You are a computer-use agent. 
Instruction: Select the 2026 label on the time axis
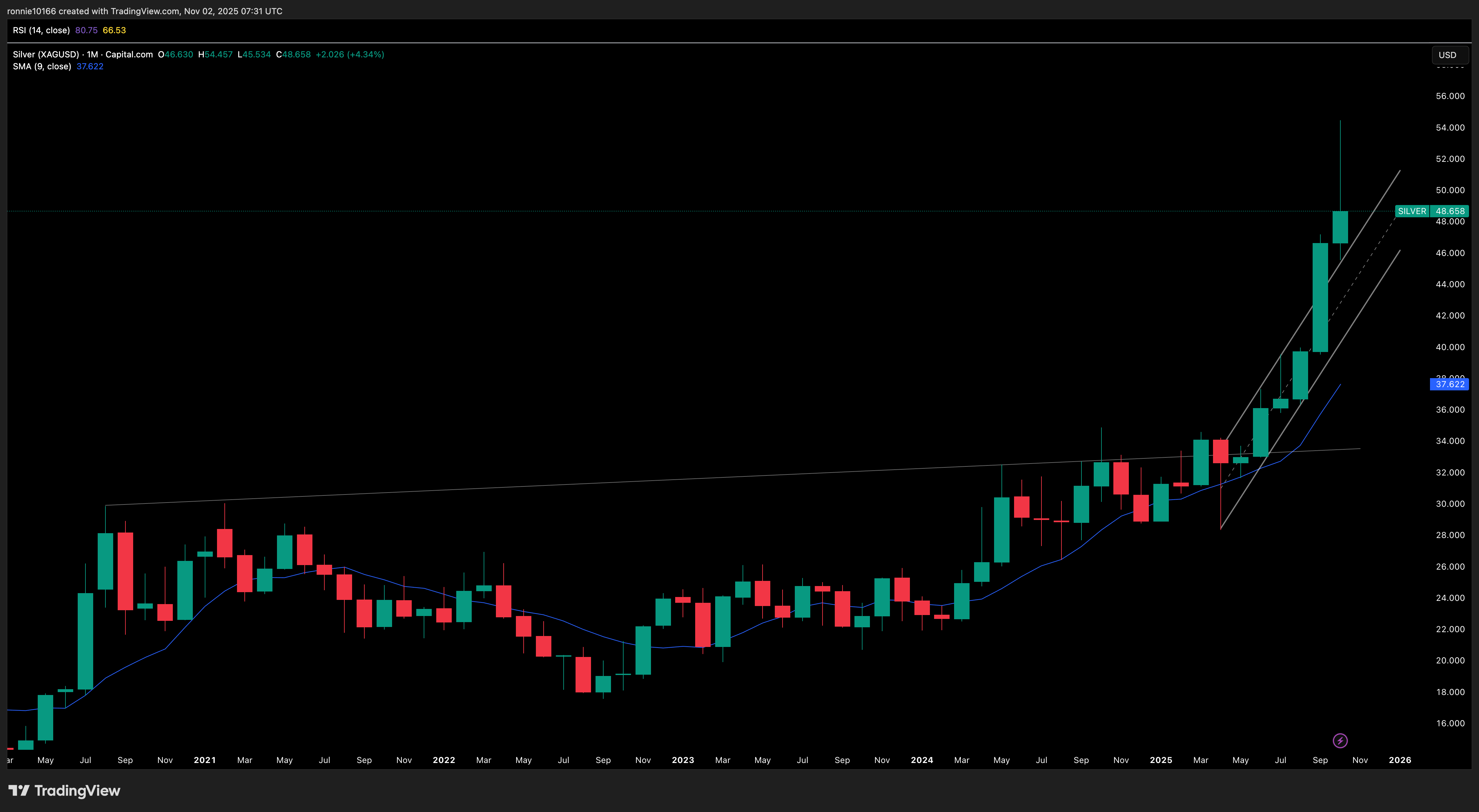point(1400,760)
